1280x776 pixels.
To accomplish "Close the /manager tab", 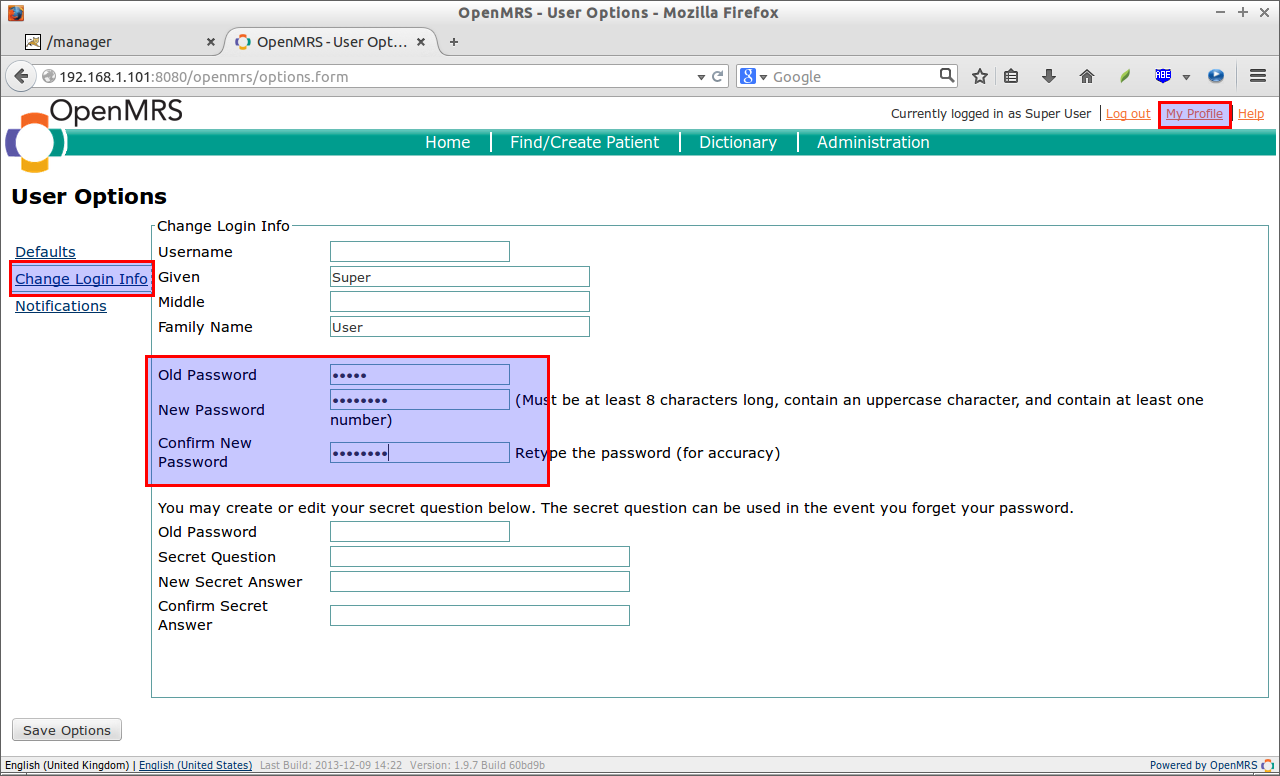I will tap(210, 42).
